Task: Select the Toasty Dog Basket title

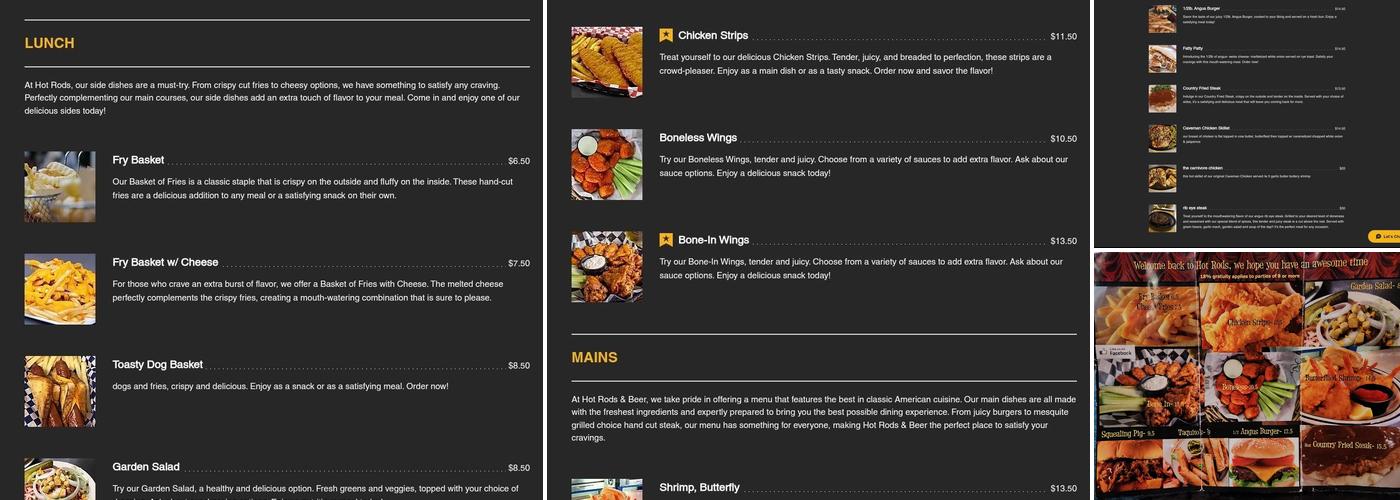Action: click(157, 365)
